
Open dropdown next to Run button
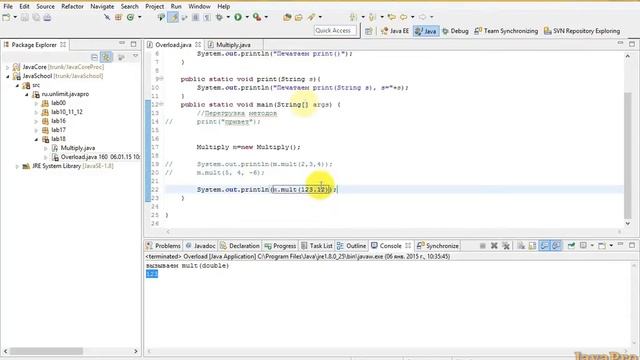click(x=247, y=17)
